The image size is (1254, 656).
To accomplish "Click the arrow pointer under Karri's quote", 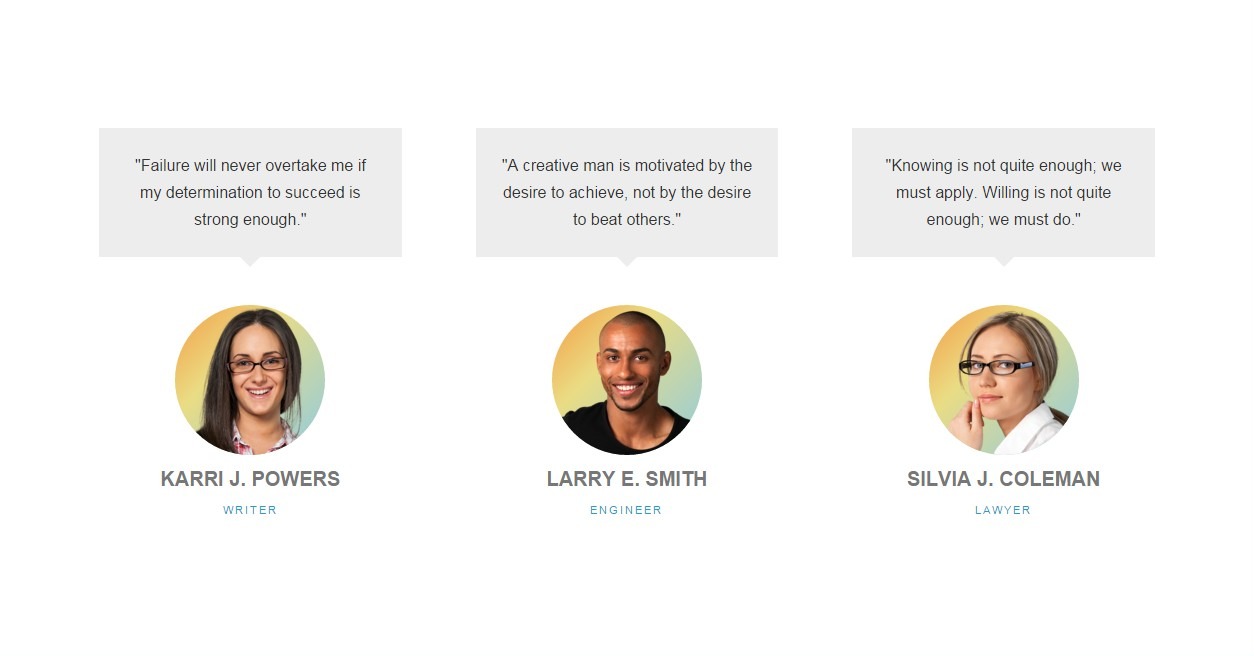I will 250,262.
